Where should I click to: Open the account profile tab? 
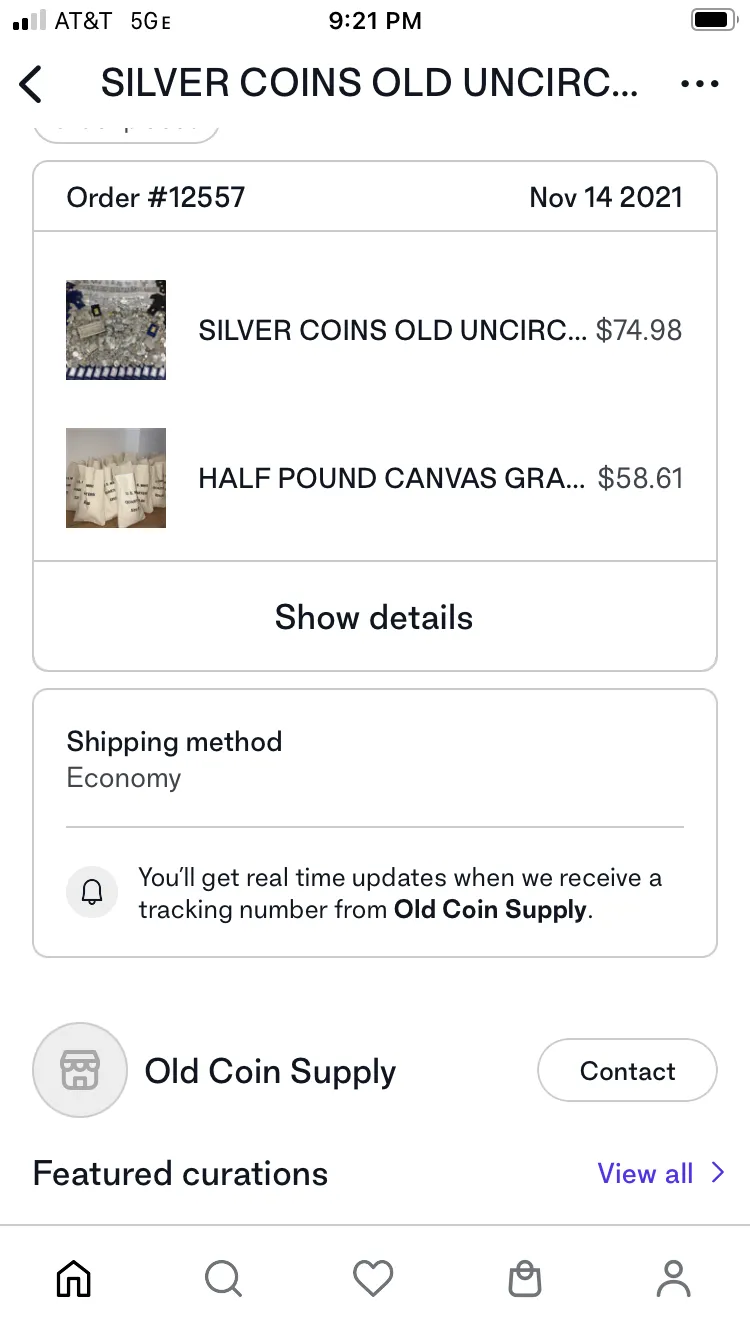coord(673,1278)
